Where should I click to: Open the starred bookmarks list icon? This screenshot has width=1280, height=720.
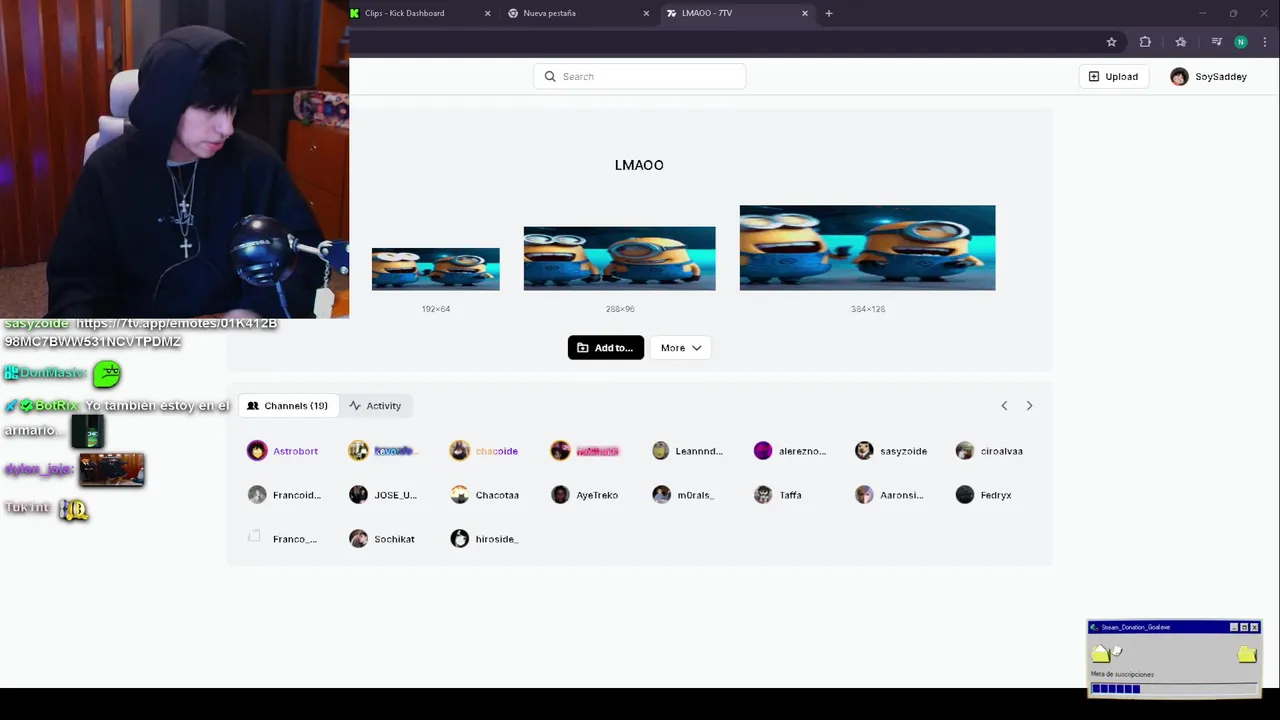1181,42
